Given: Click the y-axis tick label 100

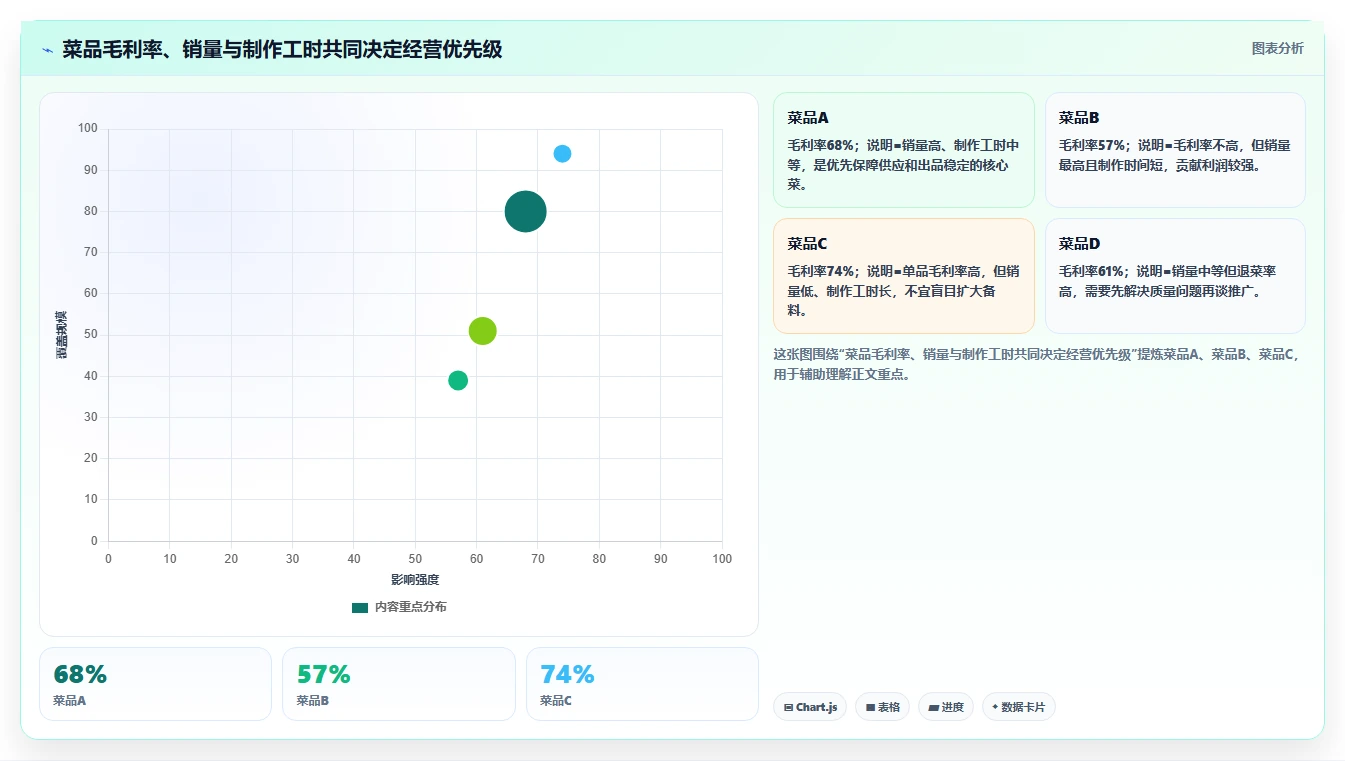Looking at the screenshot, I should click(88, 128).
